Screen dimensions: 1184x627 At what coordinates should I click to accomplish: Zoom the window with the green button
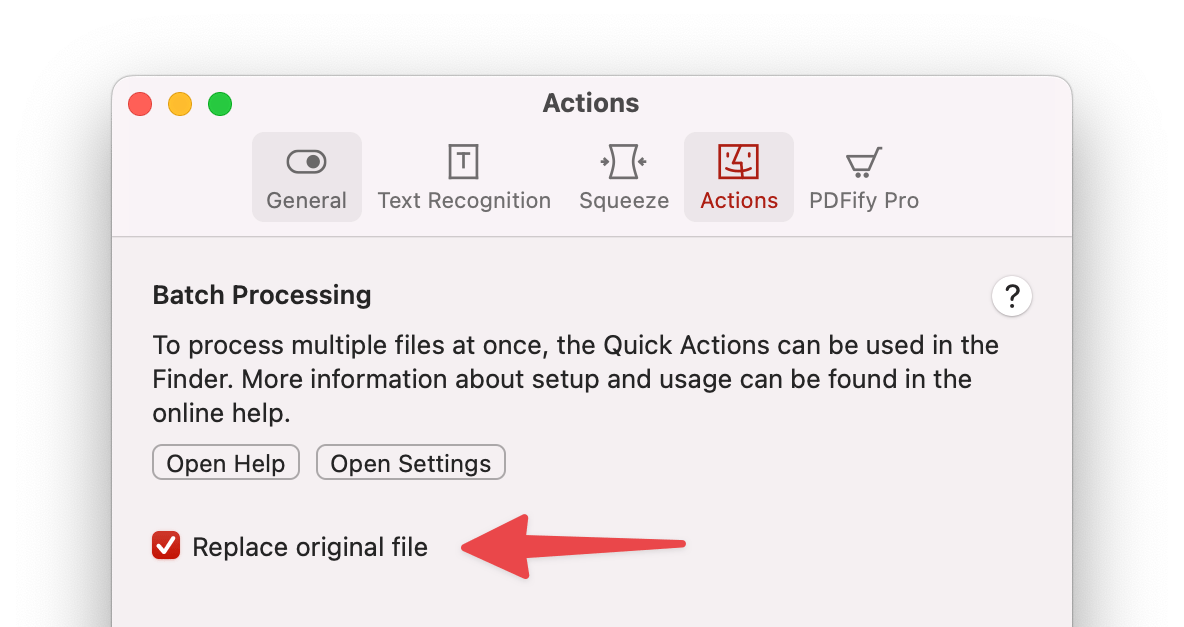click(220, 104)
